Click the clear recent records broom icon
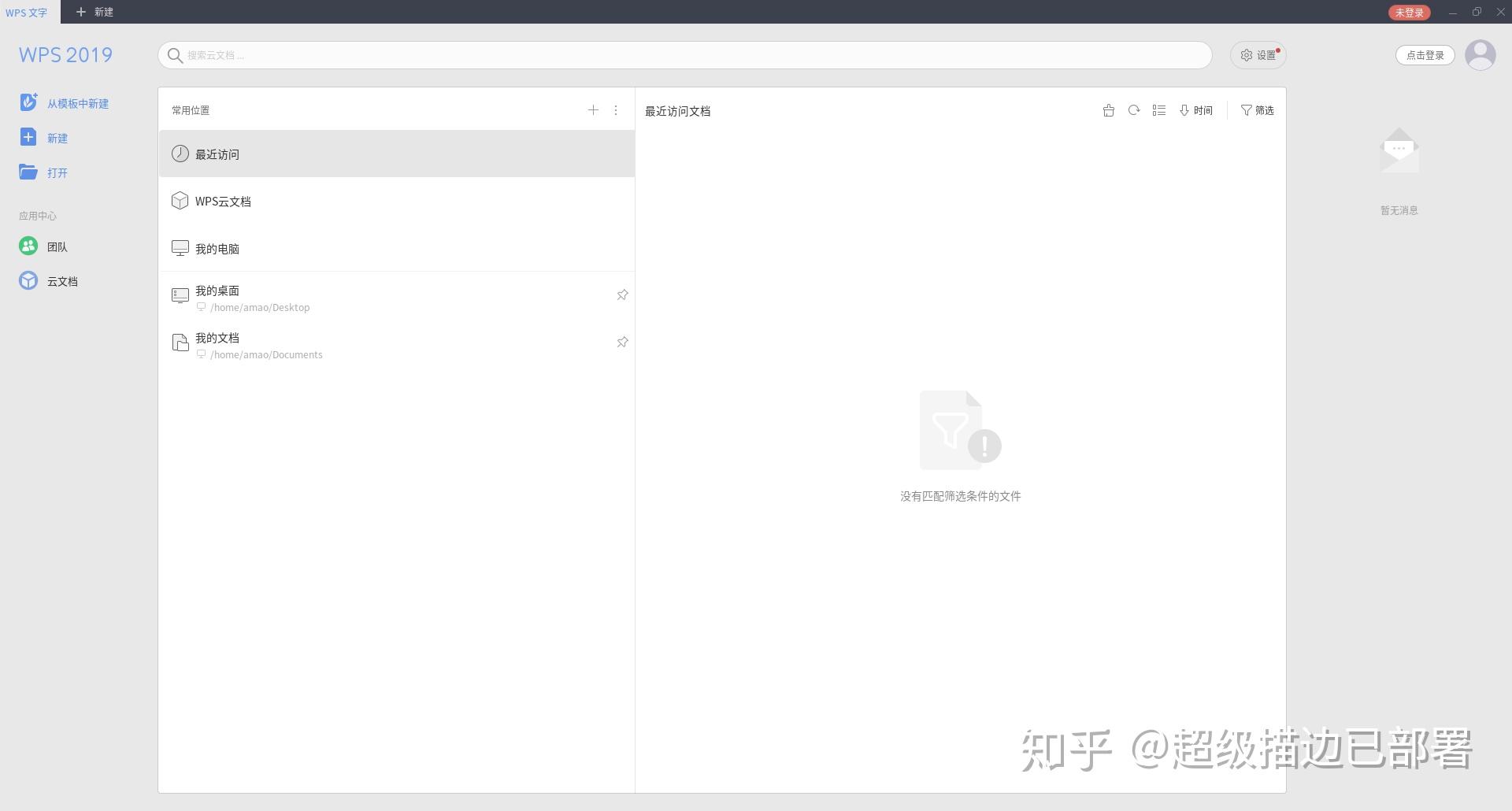Screen dimensions: 1512x811 [x=1109, y=110]
